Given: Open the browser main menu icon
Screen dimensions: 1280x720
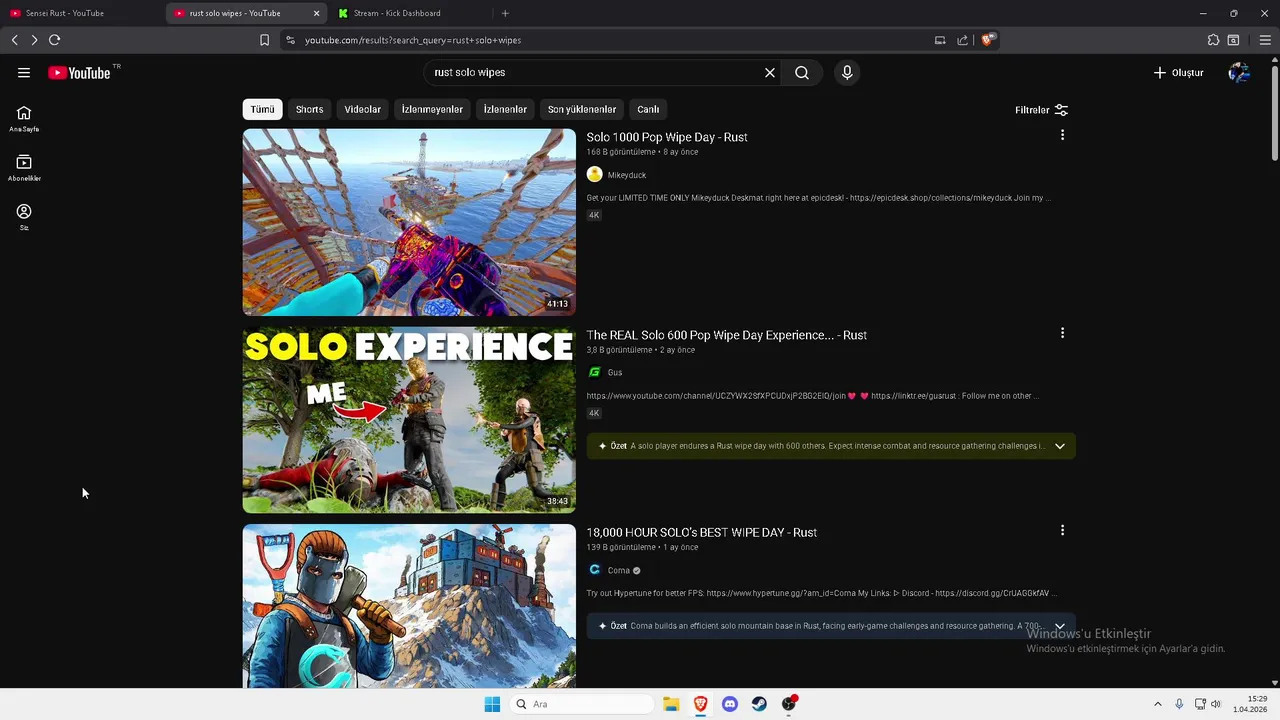Looking at the screenshot, I should coord(1265,40).
